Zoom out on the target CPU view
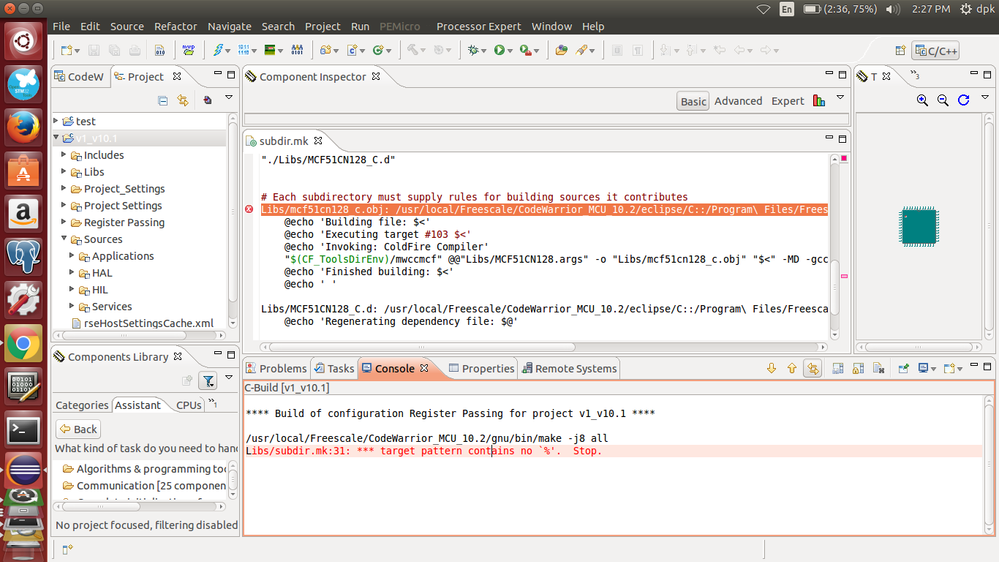Viewport: 999px width, 562px height. click(x=943, y=100)
